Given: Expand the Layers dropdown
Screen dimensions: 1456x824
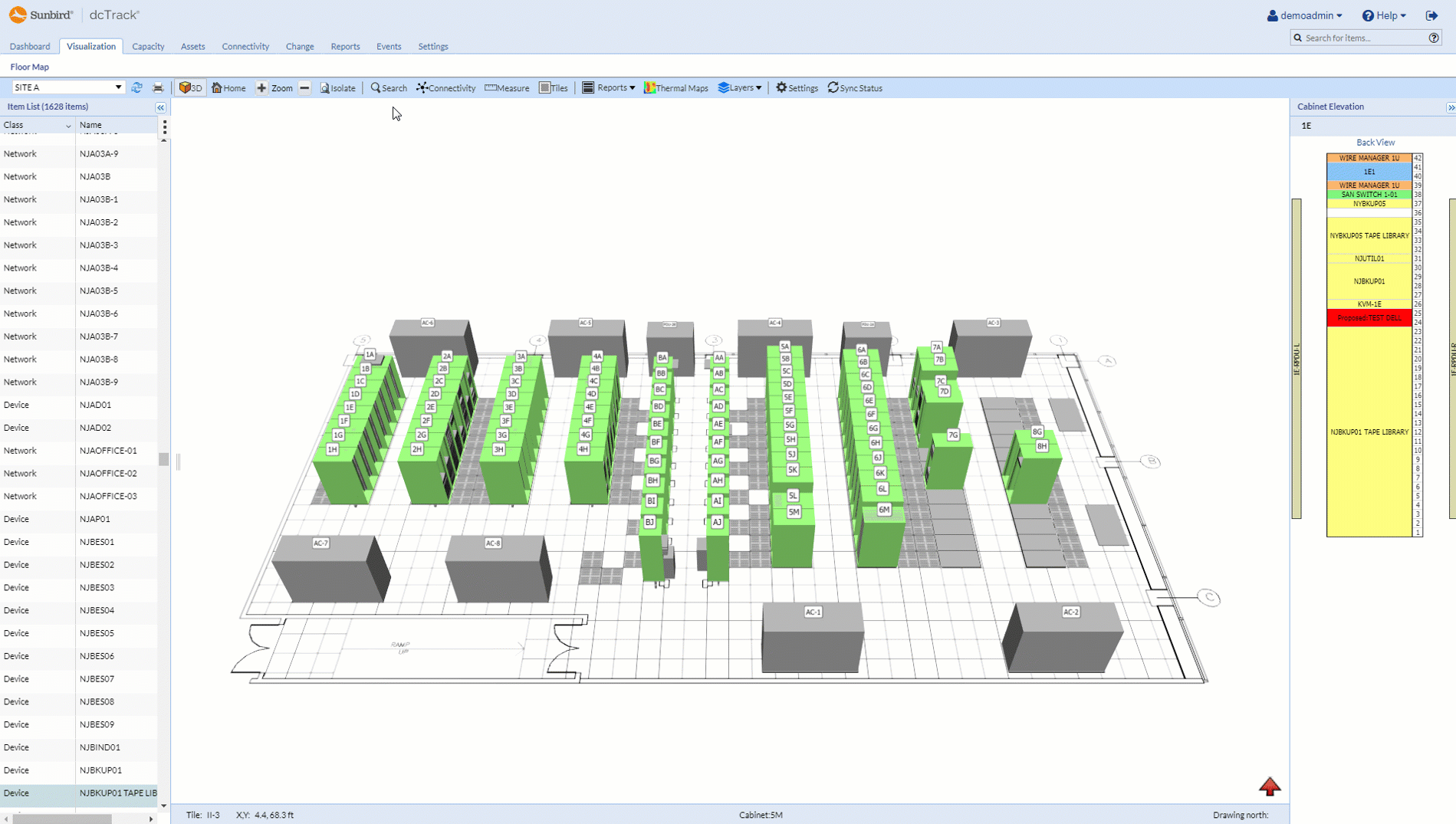Looking at the screenshot, I should pyautogui.click(x=739, y=88).
